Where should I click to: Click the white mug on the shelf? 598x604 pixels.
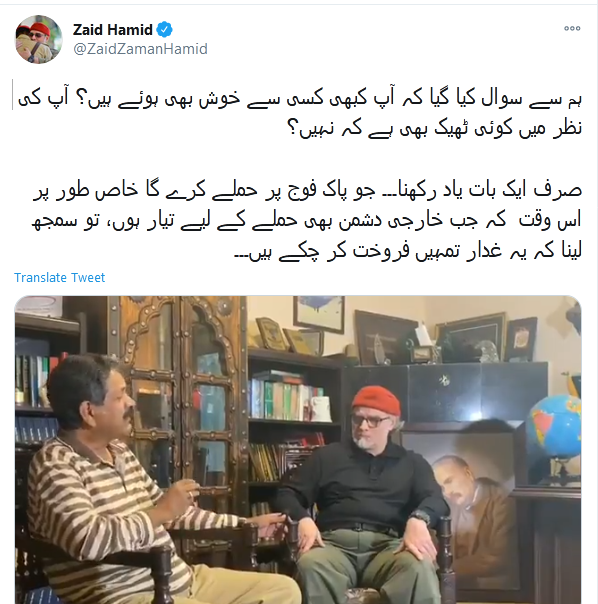(x=321, y=409)
